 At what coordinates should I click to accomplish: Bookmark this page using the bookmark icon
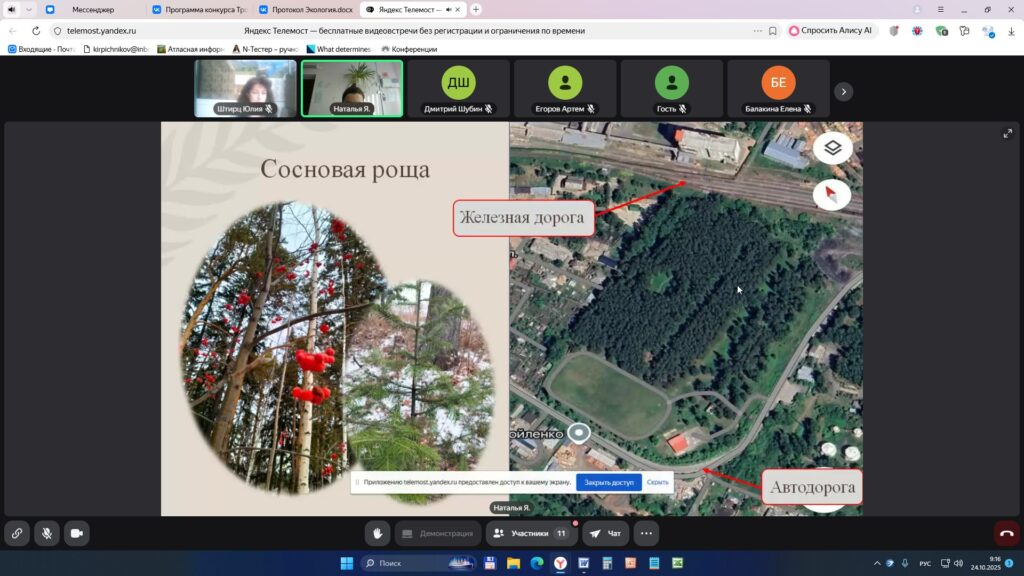click(772, 30)
